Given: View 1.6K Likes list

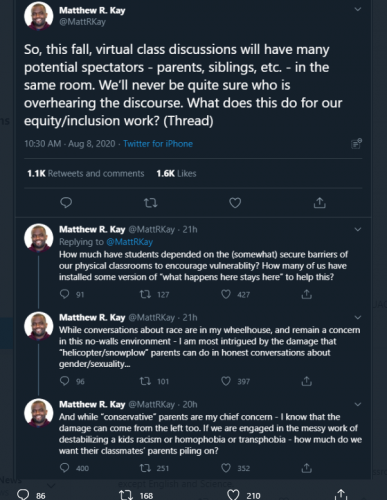Looking at the screenshot, I should tap(176, 173).
